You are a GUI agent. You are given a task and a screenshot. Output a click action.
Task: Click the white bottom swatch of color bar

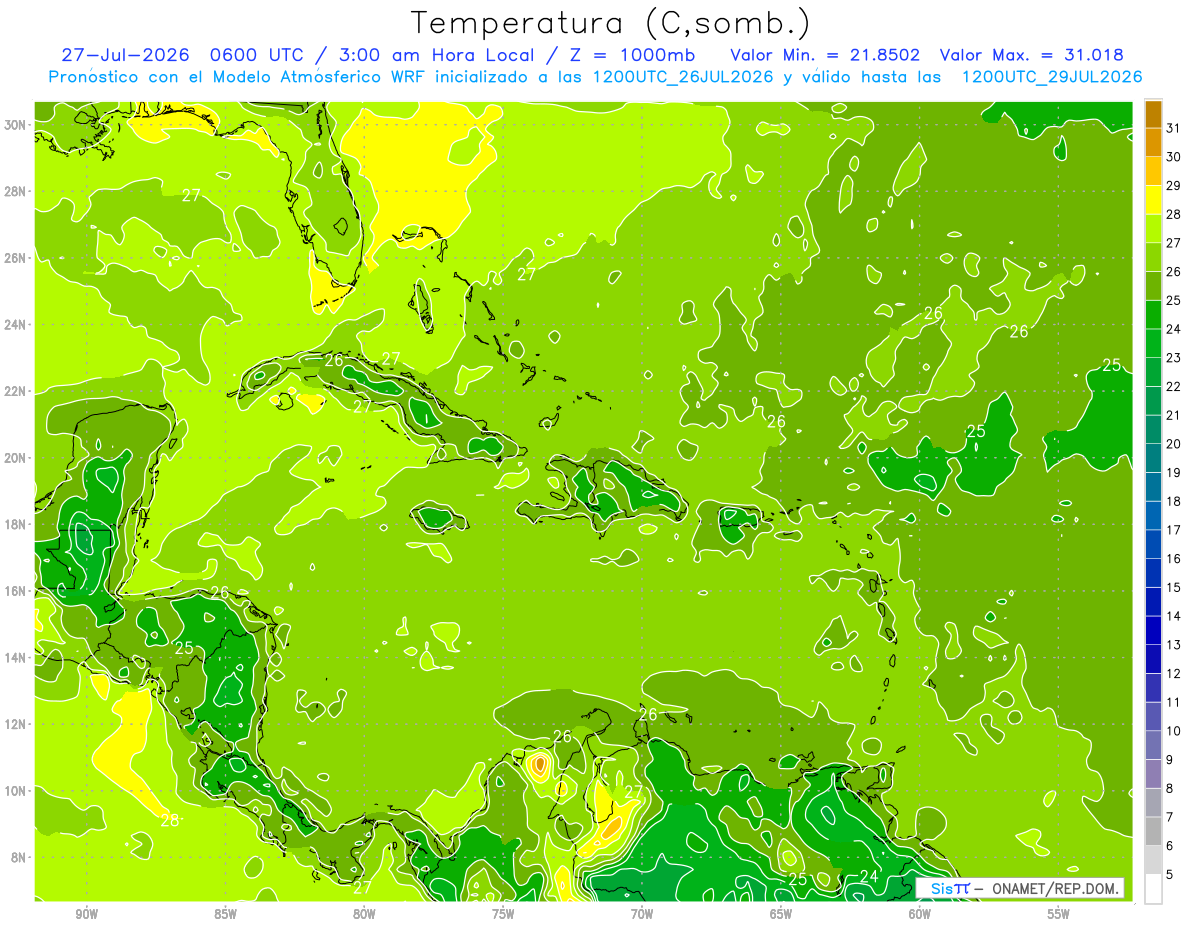(1153, 889)
